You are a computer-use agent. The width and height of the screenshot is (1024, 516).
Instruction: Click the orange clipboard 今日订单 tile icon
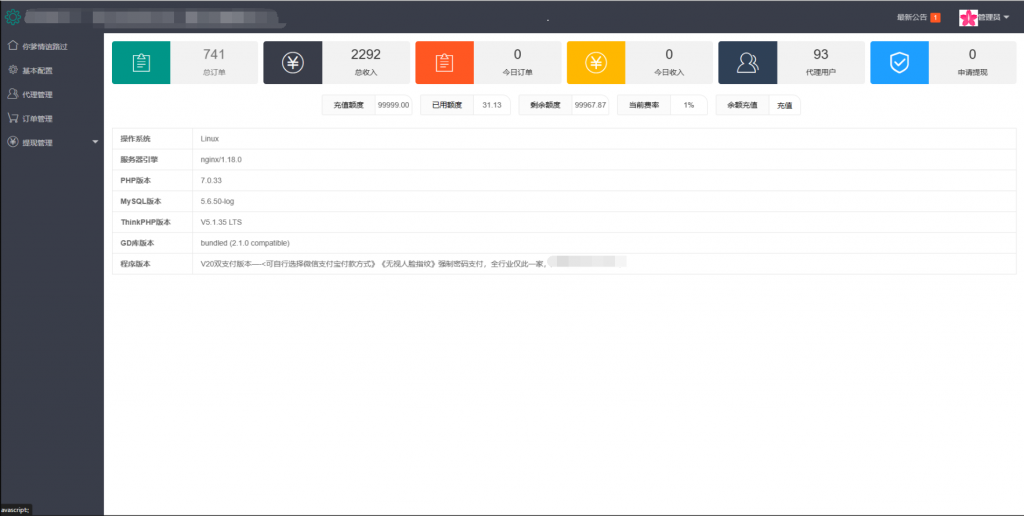click(444, 63)
